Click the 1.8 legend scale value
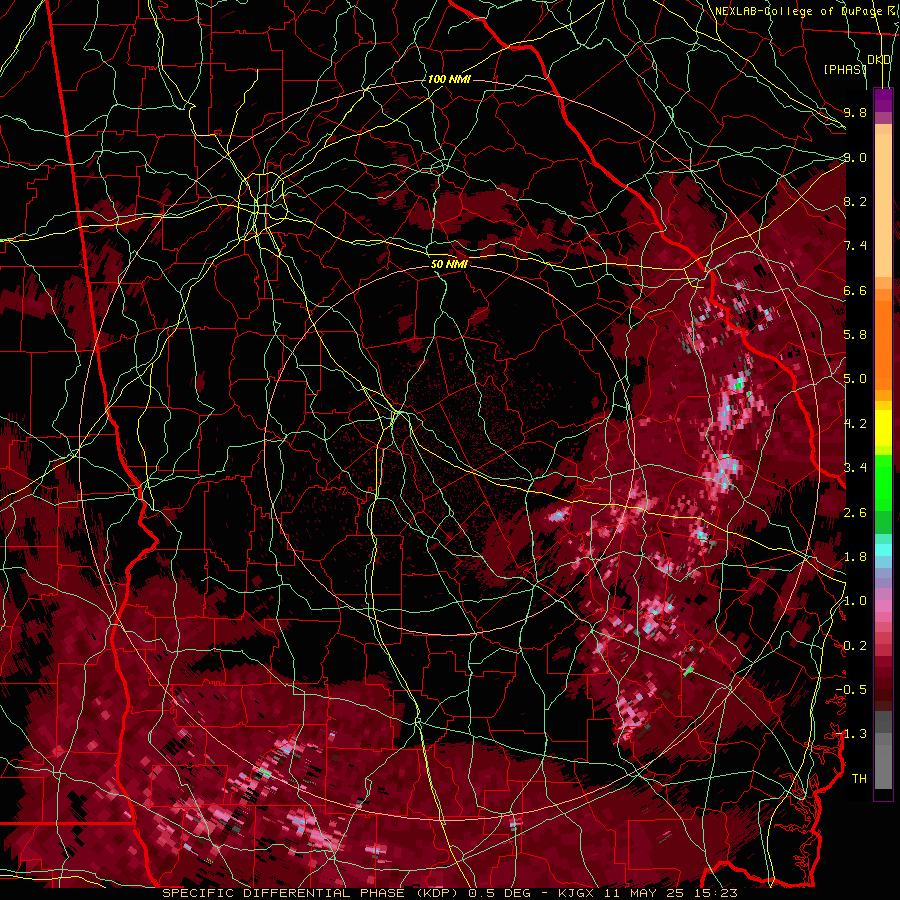 pos(855,557)
